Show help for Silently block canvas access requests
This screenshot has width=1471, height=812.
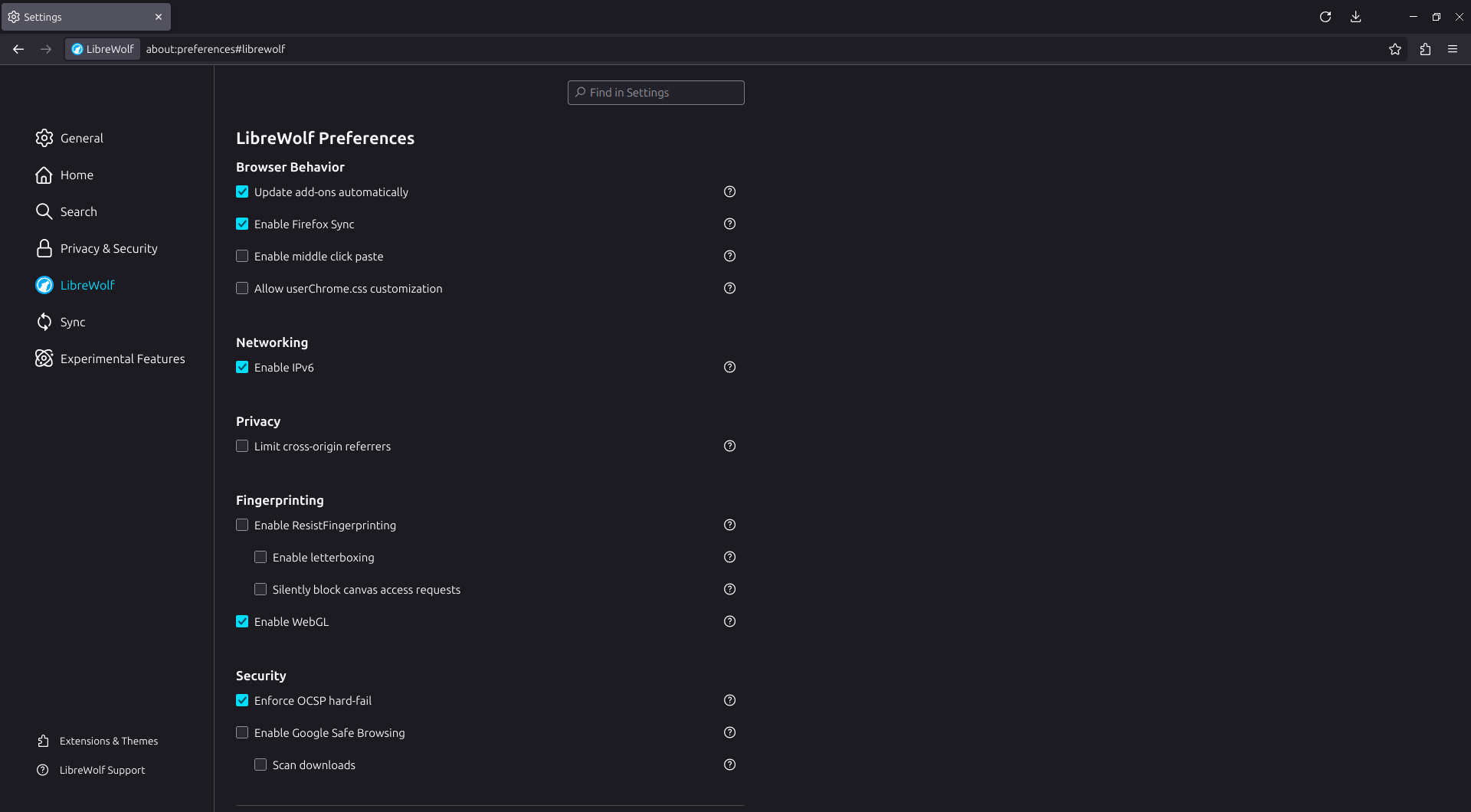tap(730, 589)
